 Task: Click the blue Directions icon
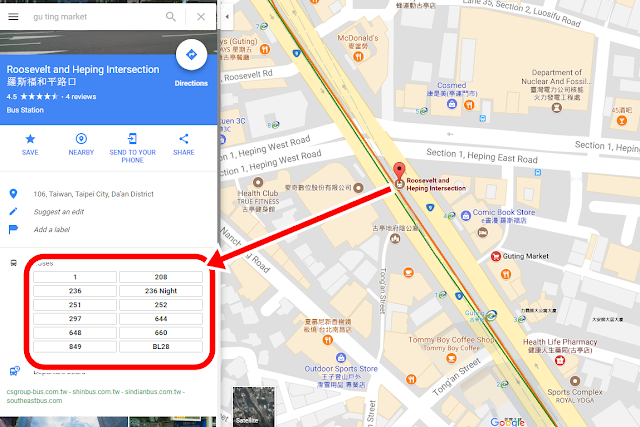tap(191, 55)
